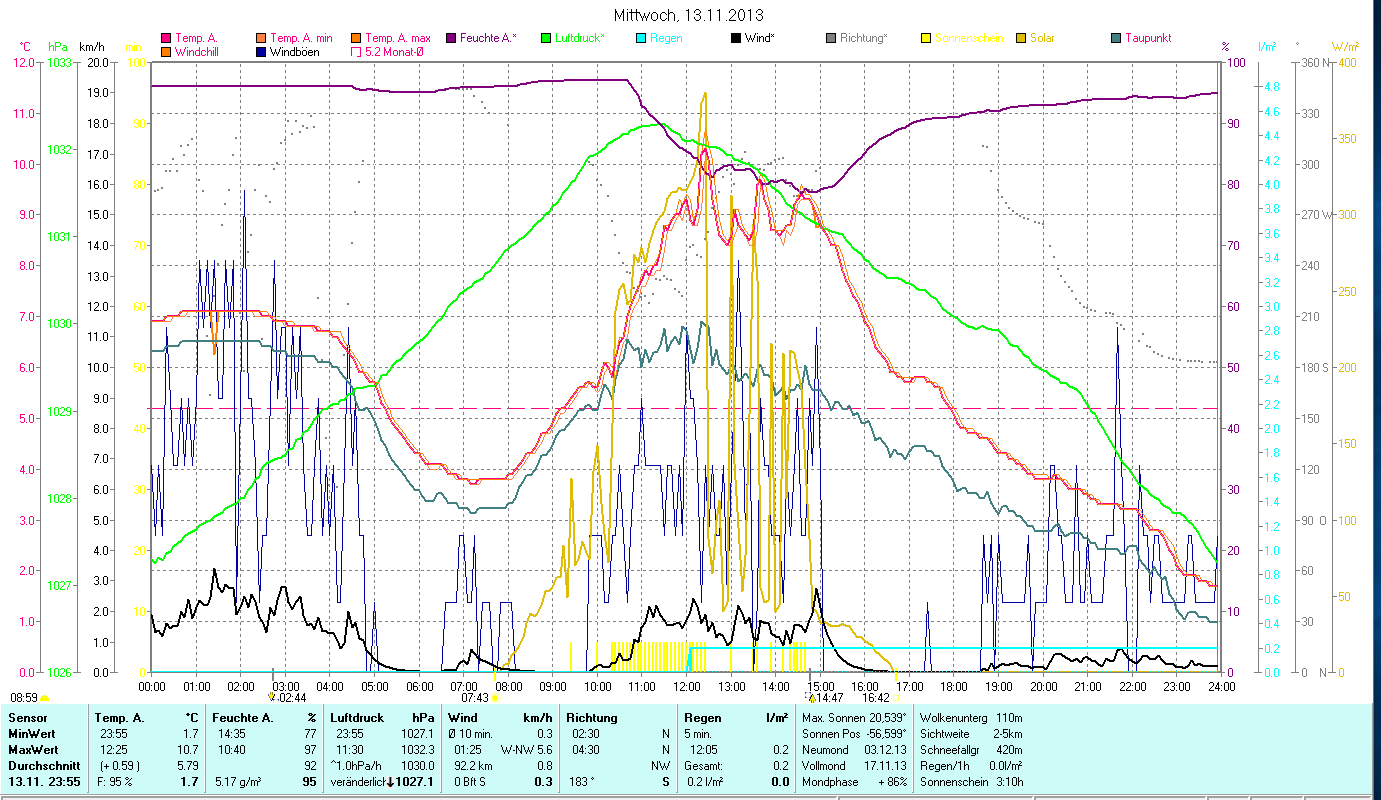Click the purple Feuchte A.* legend swatch

[451, 38]
